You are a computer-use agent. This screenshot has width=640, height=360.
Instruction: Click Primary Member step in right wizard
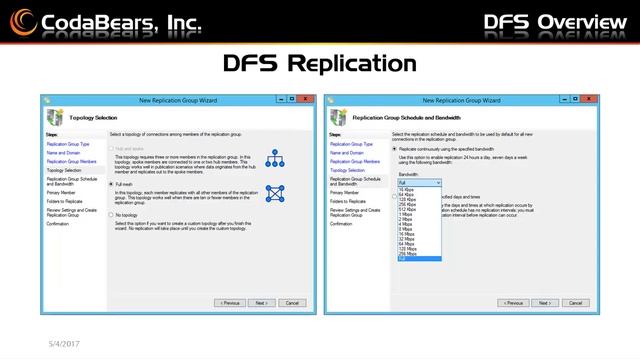tap(344, 192)
